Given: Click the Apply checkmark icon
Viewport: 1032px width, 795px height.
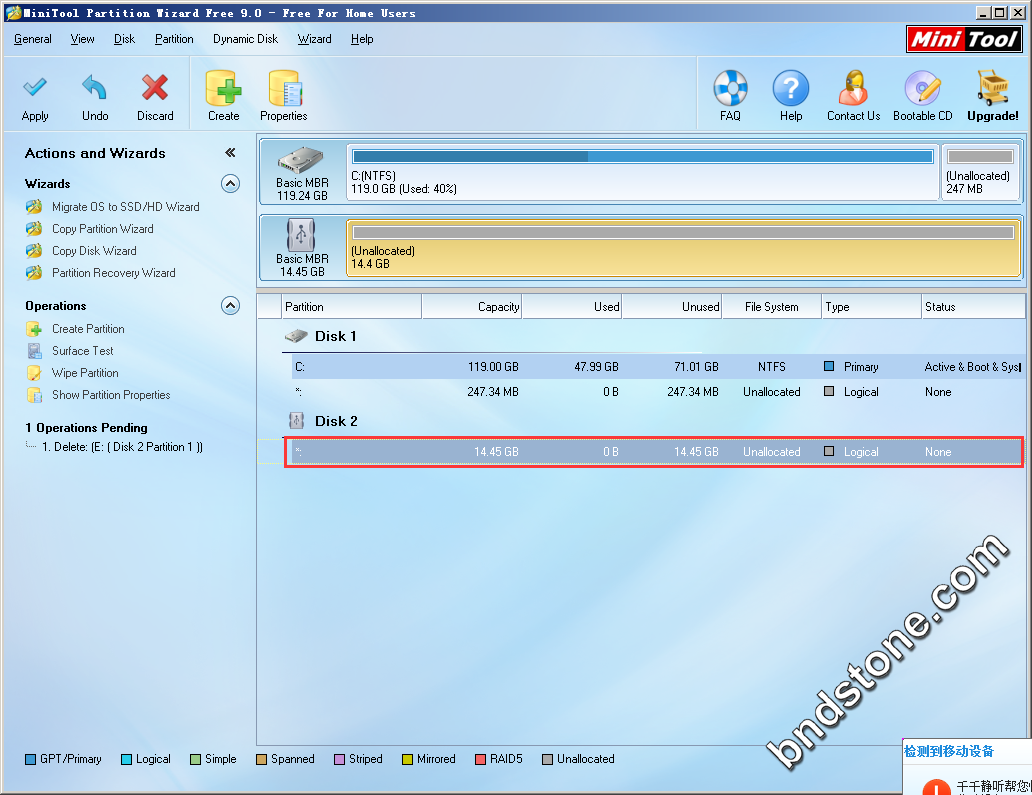Looking at the screenshot, I should click(x=35, y=88).
